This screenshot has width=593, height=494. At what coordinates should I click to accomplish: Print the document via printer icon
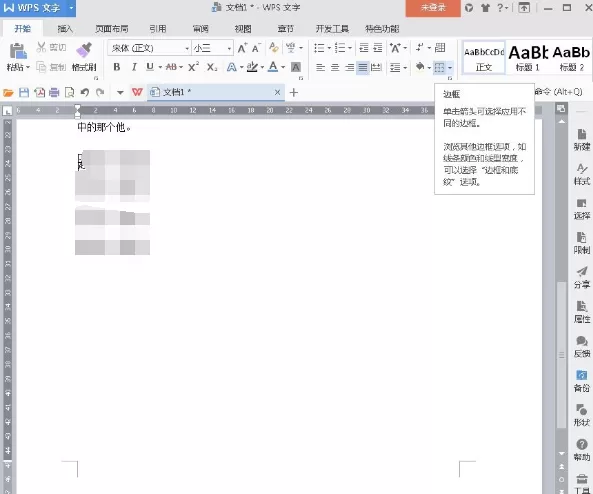[x=54, y=92]
